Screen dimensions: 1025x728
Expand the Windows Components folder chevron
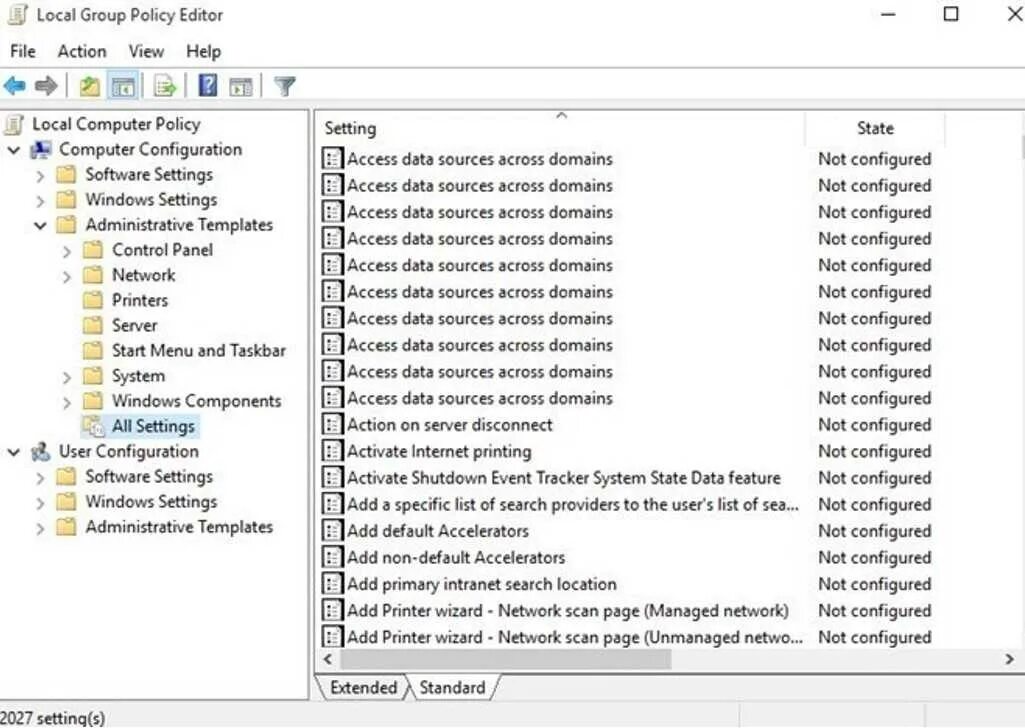[66, 403]
